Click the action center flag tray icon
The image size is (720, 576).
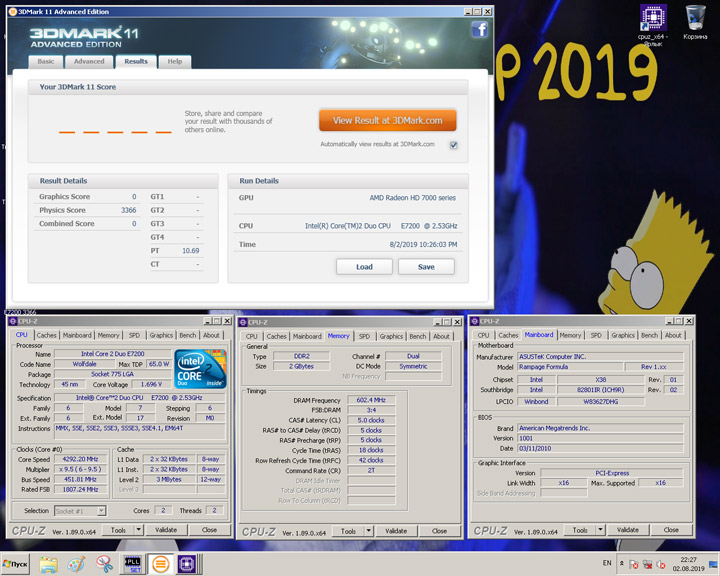(634, 565)
